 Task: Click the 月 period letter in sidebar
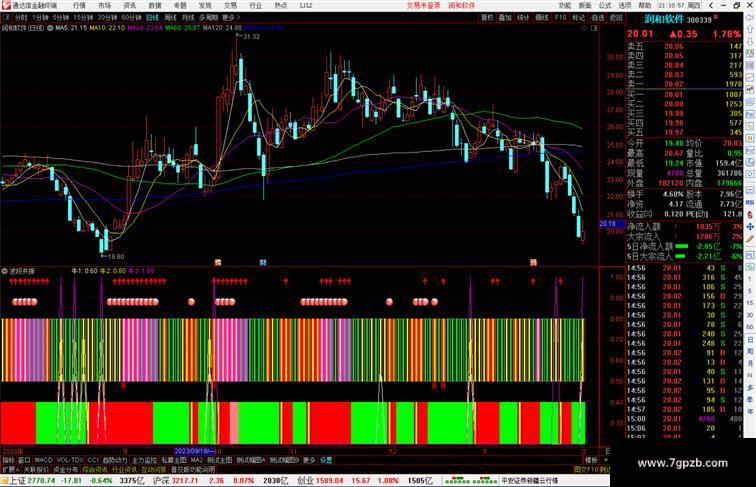[x=750, y=363]
